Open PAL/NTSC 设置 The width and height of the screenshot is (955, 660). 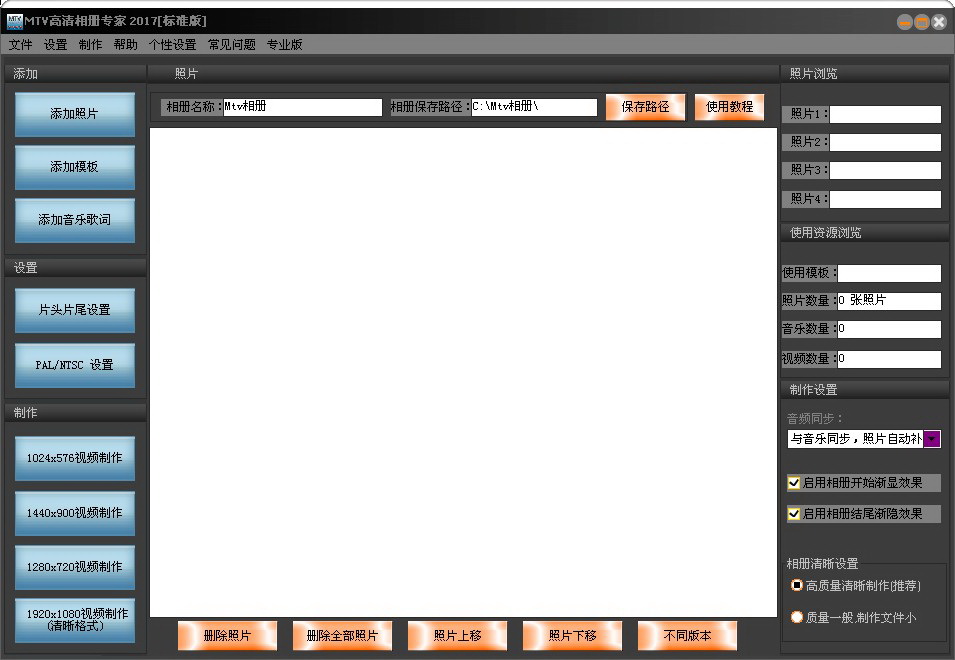click(x=74, y=365)
